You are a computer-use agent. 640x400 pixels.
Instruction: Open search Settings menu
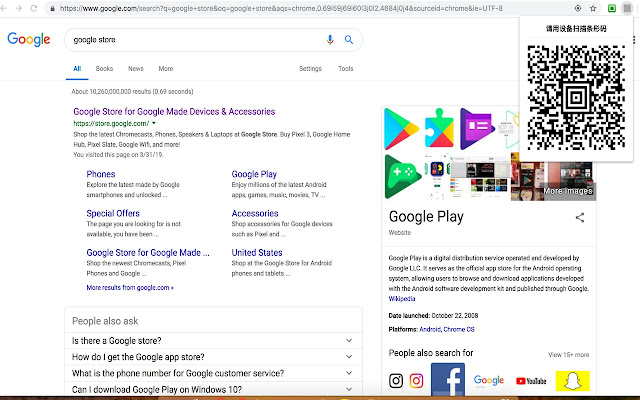tap(310, 69)
